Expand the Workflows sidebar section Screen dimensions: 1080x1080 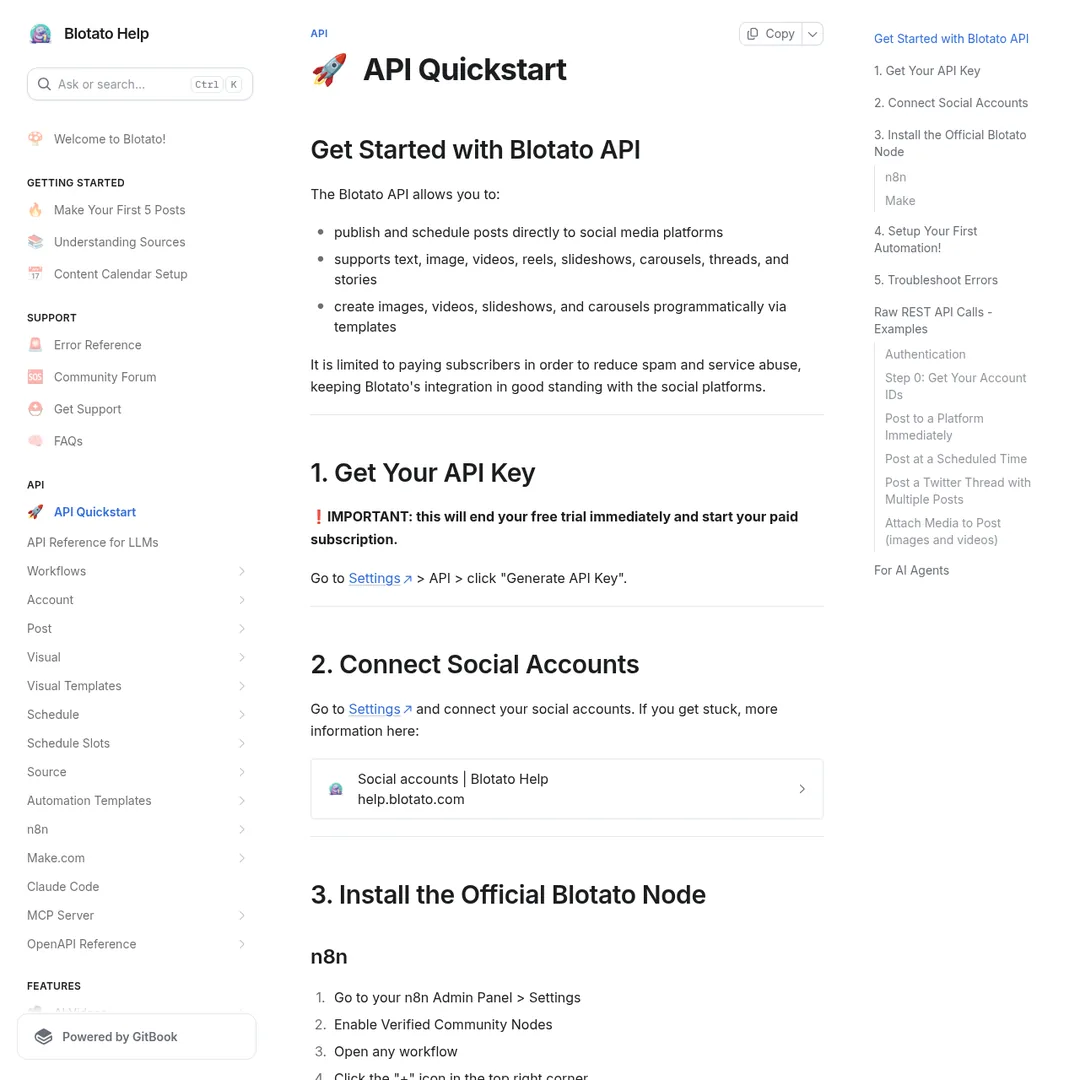tap(242, 571)
